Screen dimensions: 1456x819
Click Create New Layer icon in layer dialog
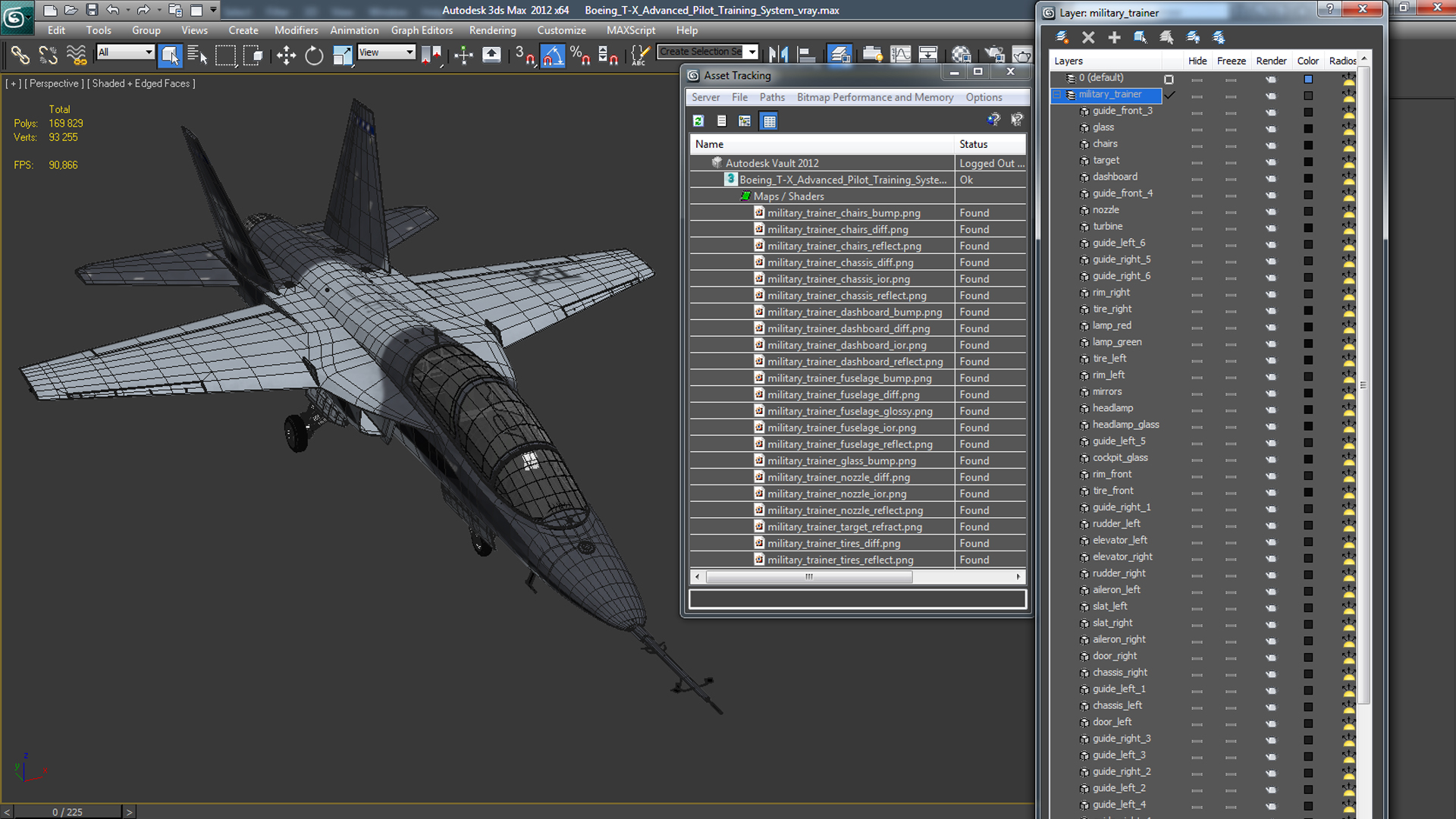(1062, 37)
